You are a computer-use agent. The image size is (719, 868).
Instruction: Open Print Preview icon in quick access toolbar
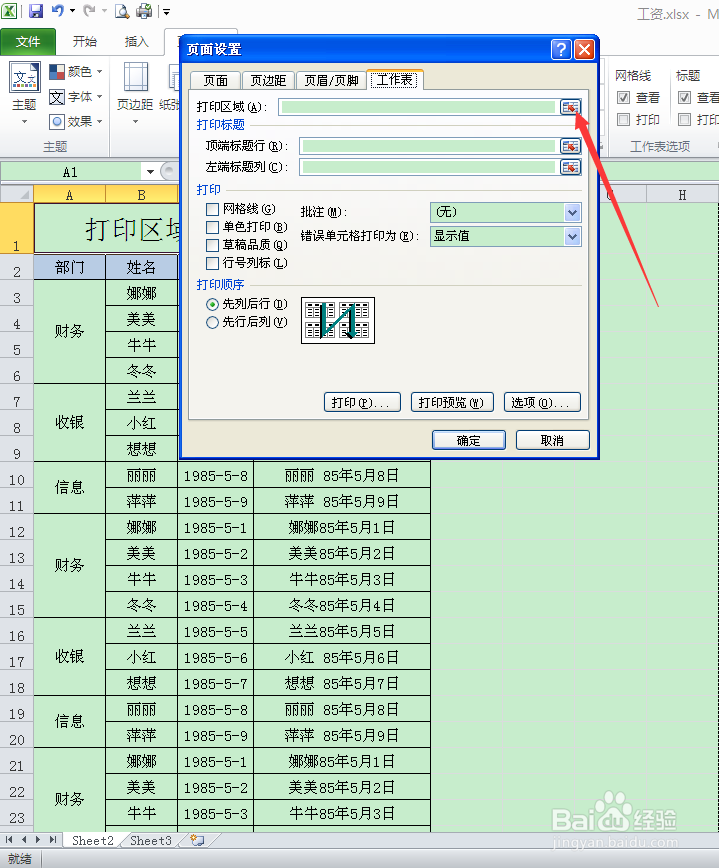point(122,11)
